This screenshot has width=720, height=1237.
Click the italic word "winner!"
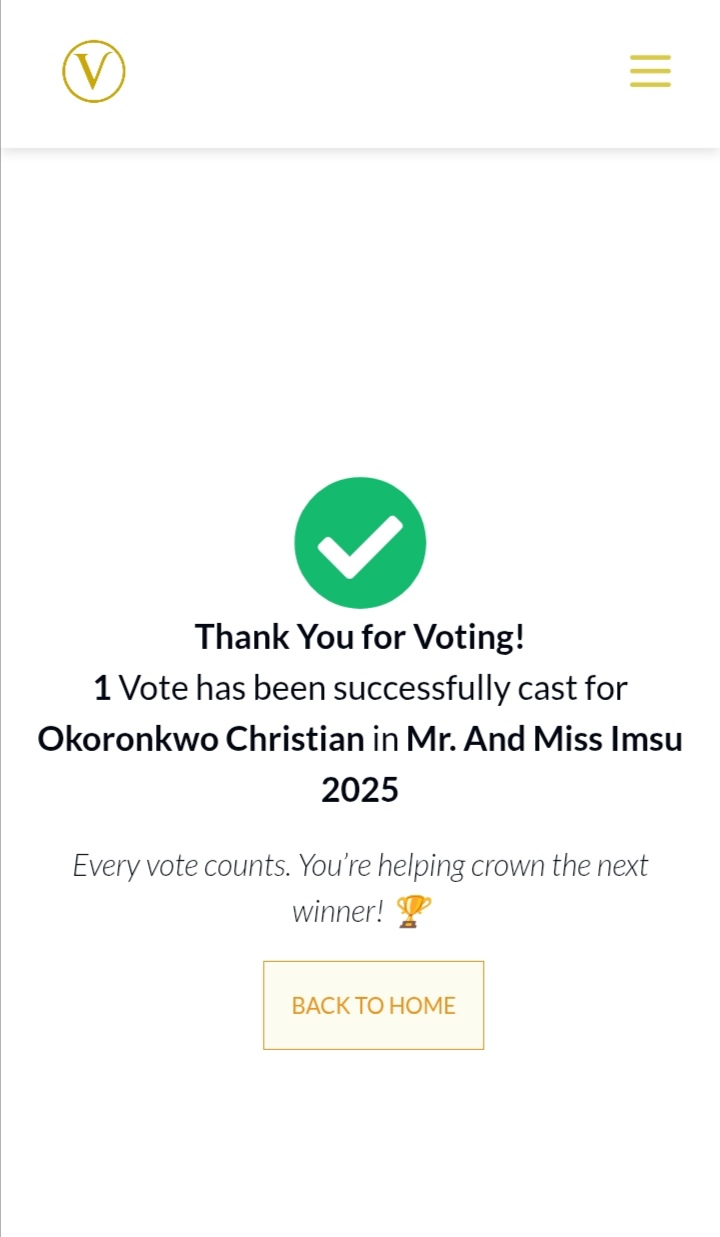[338, 912]
